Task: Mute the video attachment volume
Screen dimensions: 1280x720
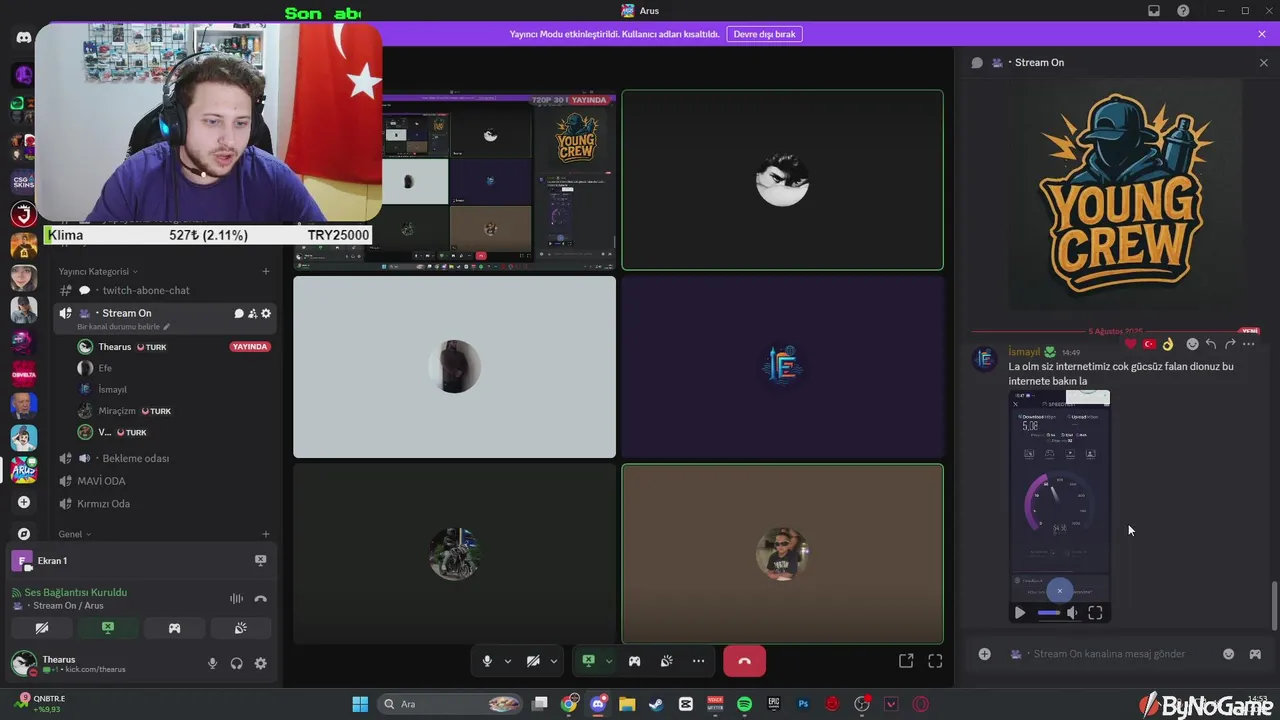Action: coord(1072,613)
